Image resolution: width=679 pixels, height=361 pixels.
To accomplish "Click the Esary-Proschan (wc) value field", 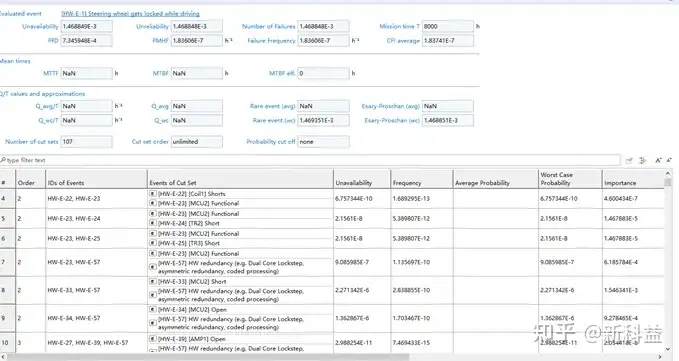I will click(447, 120).
